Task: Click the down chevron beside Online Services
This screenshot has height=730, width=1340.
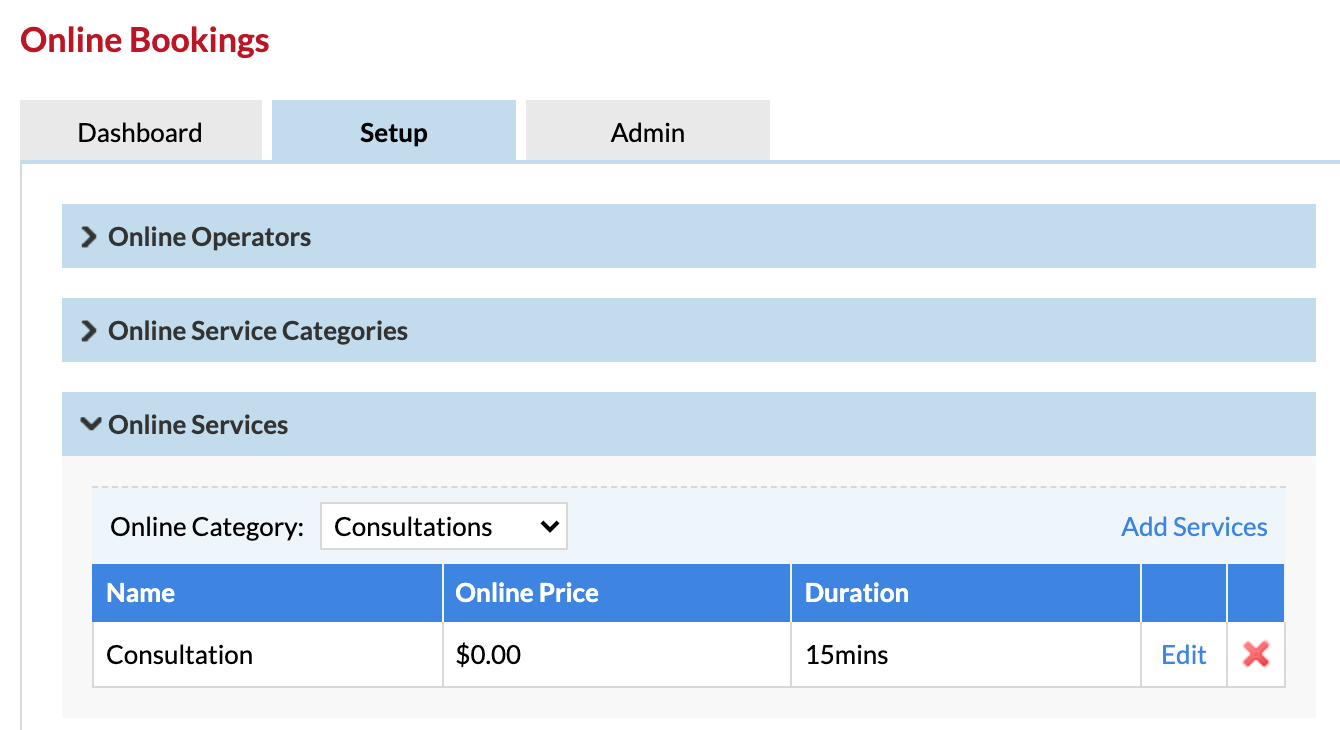Action: tap(90, 425)
